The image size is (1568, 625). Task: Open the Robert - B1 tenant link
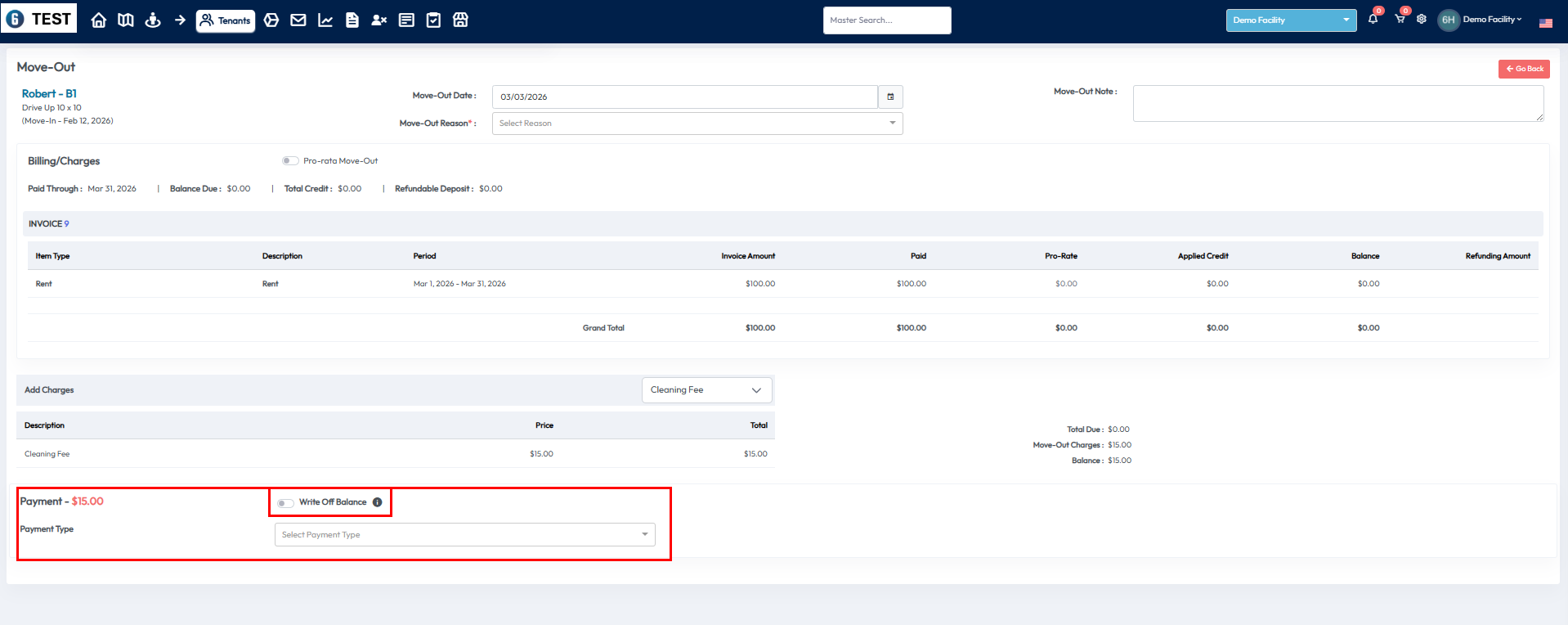(49, 94)
